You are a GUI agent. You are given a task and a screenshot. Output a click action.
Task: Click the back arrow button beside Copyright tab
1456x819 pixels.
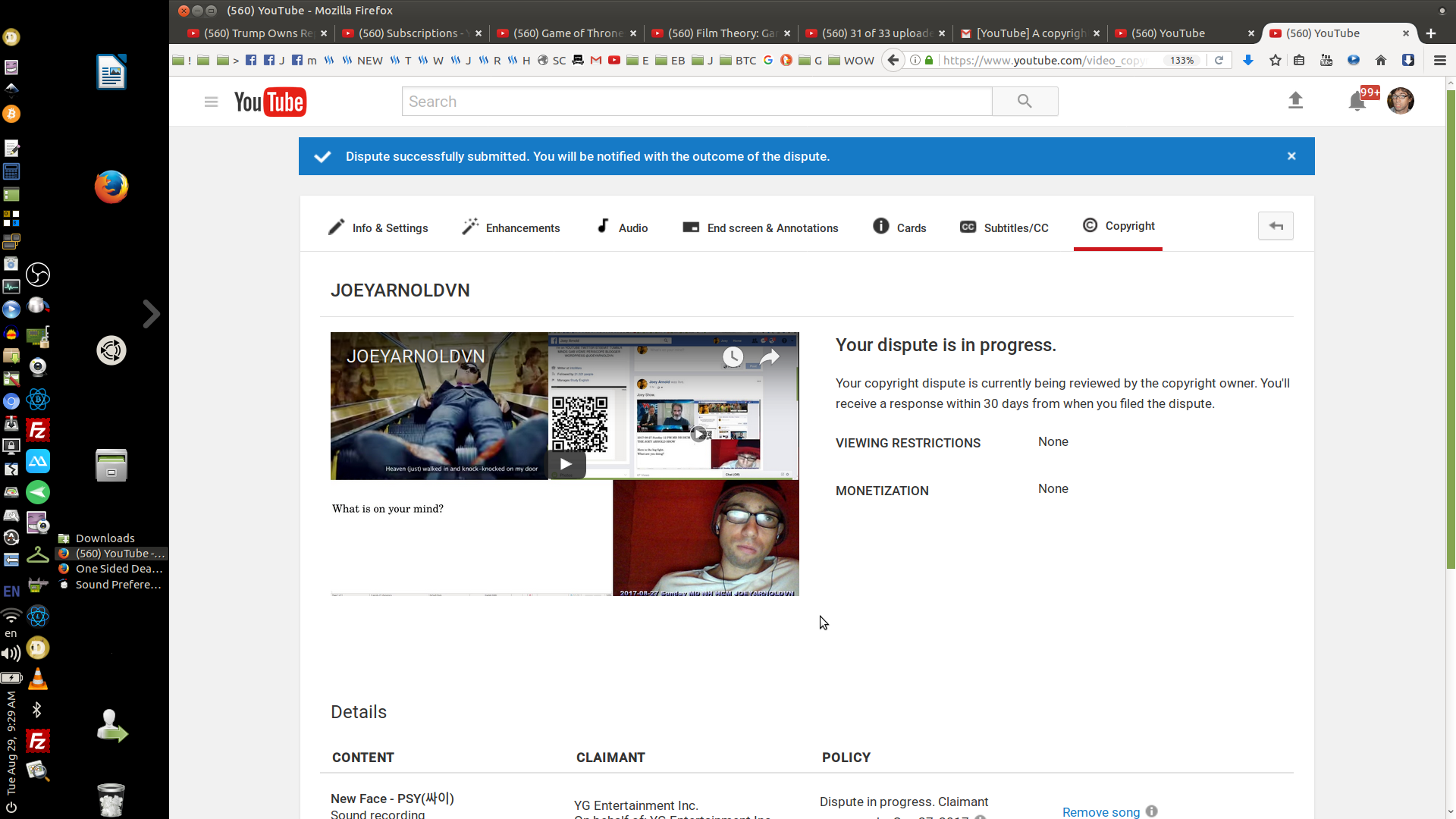tap(1276, 226)
